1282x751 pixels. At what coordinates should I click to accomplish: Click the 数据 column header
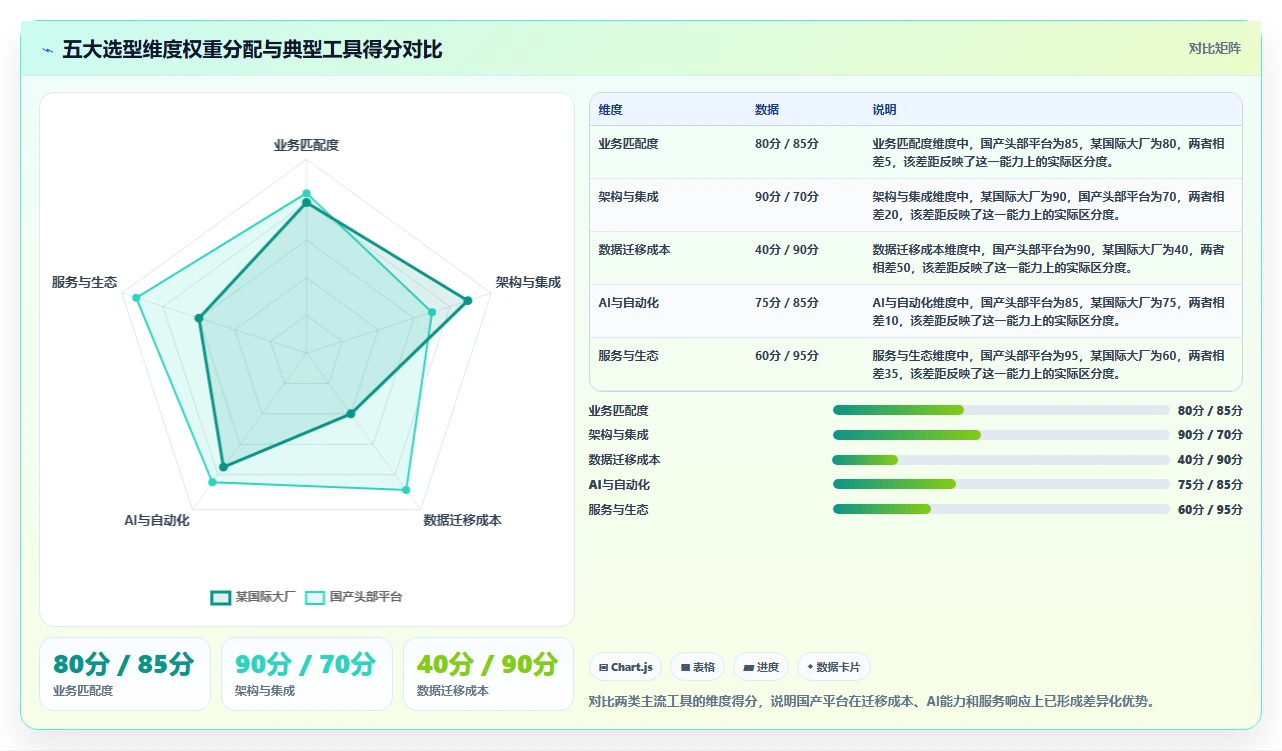tap(767, 110)
